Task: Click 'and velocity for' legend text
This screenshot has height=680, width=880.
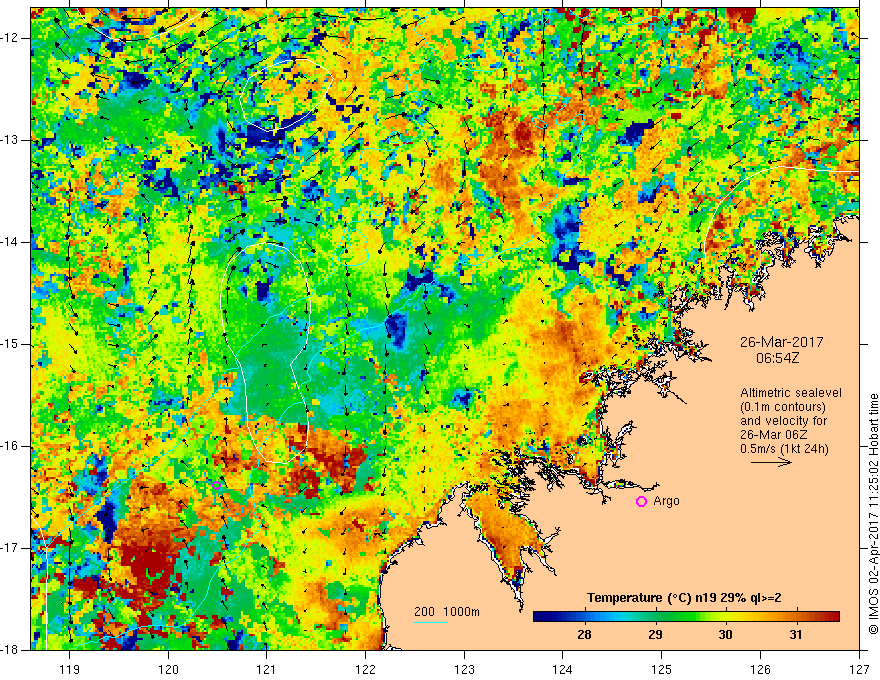Action: point(783,421)
